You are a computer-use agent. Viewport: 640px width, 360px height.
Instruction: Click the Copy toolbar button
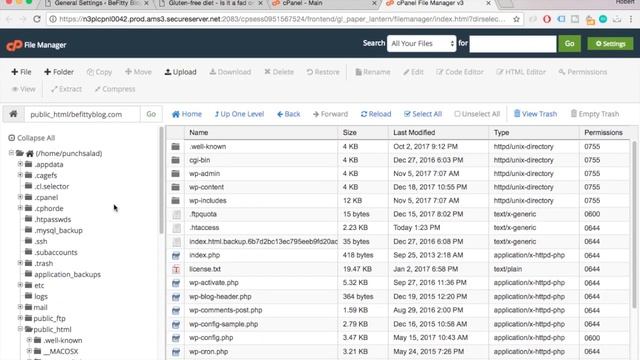(99, 72)
